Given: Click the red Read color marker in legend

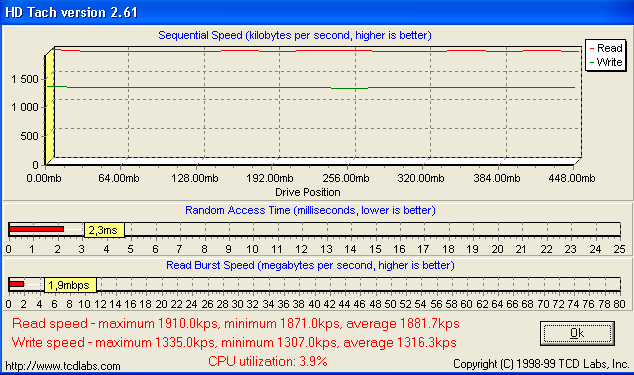Looking at the screenshot, I should [592, 49].
